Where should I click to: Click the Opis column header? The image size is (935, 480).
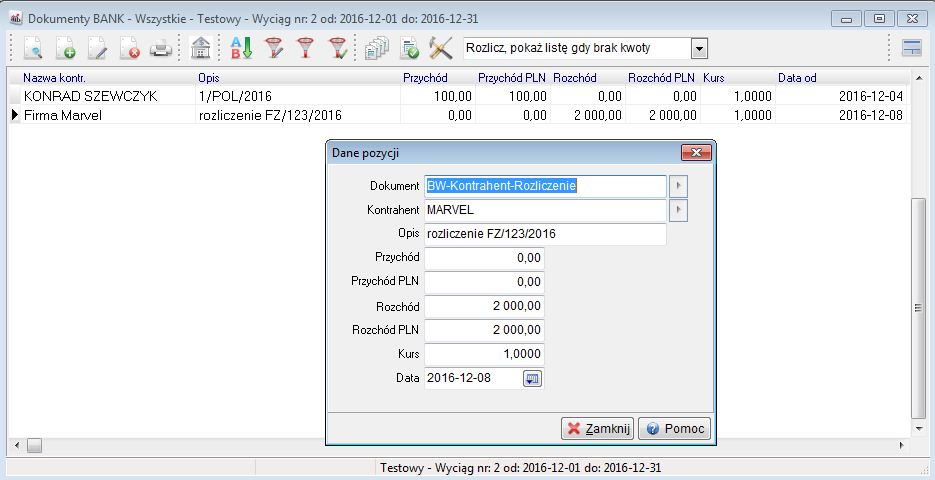pyautogui.click(x=298, y=78)
